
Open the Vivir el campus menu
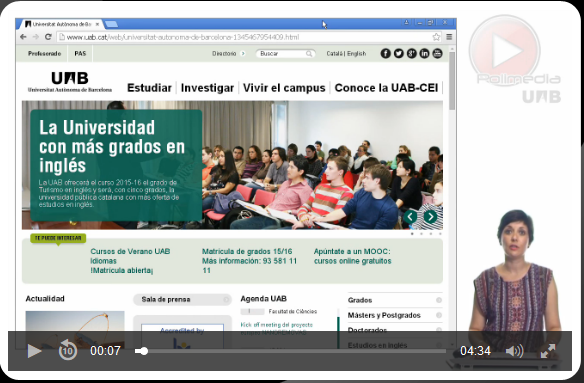(284, 88)
